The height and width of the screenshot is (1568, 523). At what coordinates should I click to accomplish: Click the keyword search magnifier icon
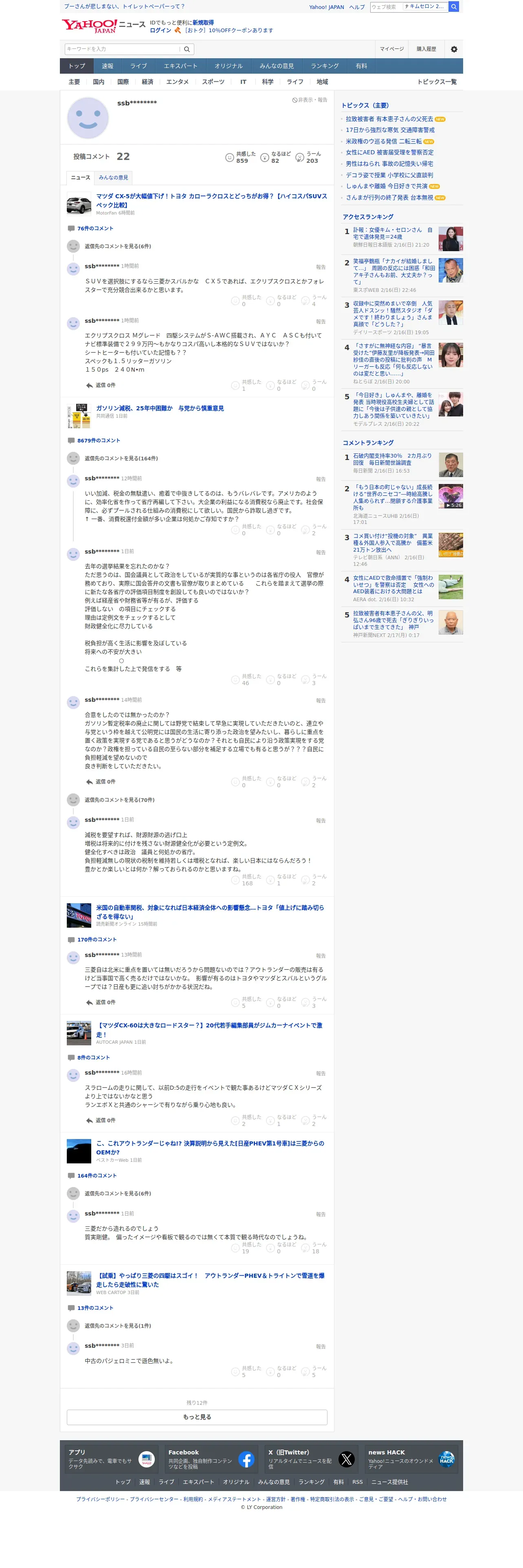pos(187,49)
